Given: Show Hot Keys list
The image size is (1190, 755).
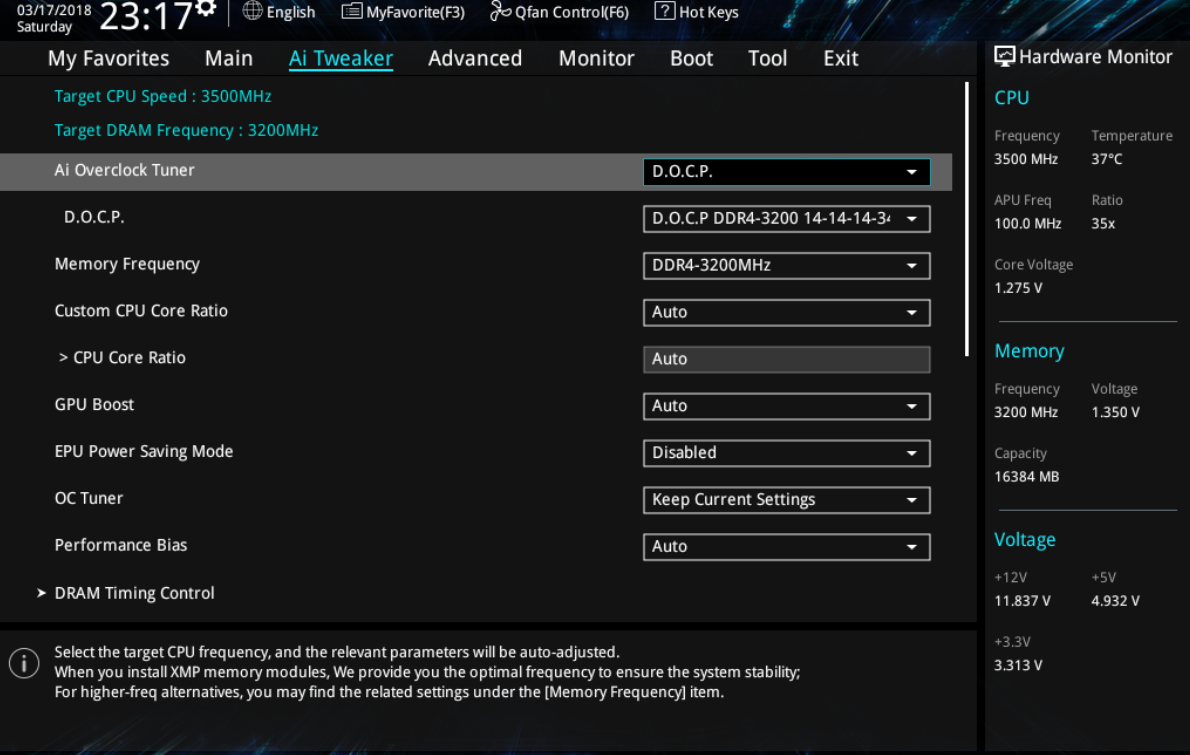Looking at the screenshot, I should [697, 11].
